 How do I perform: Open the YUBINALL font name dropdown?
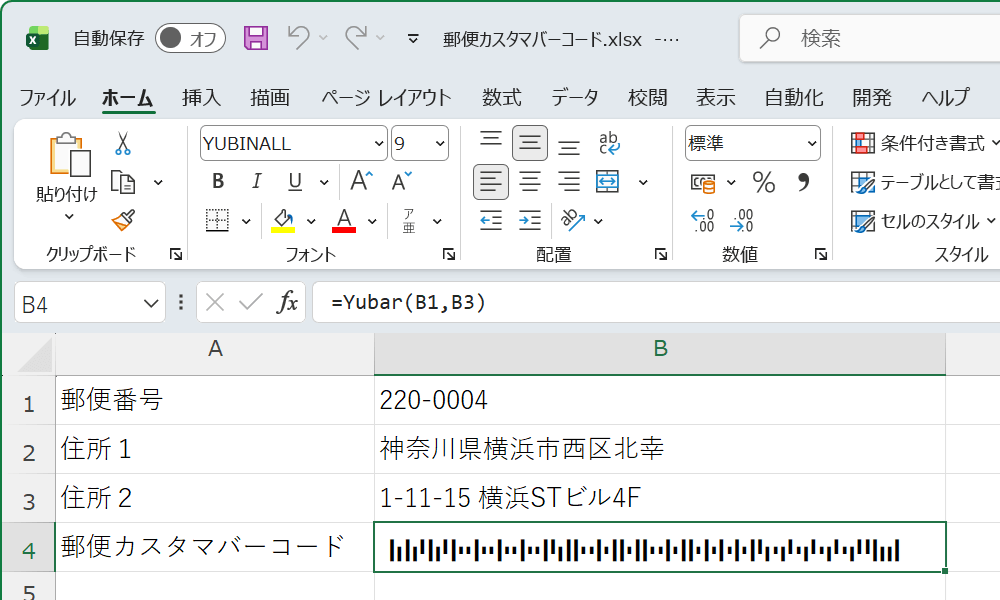[379, 143]
